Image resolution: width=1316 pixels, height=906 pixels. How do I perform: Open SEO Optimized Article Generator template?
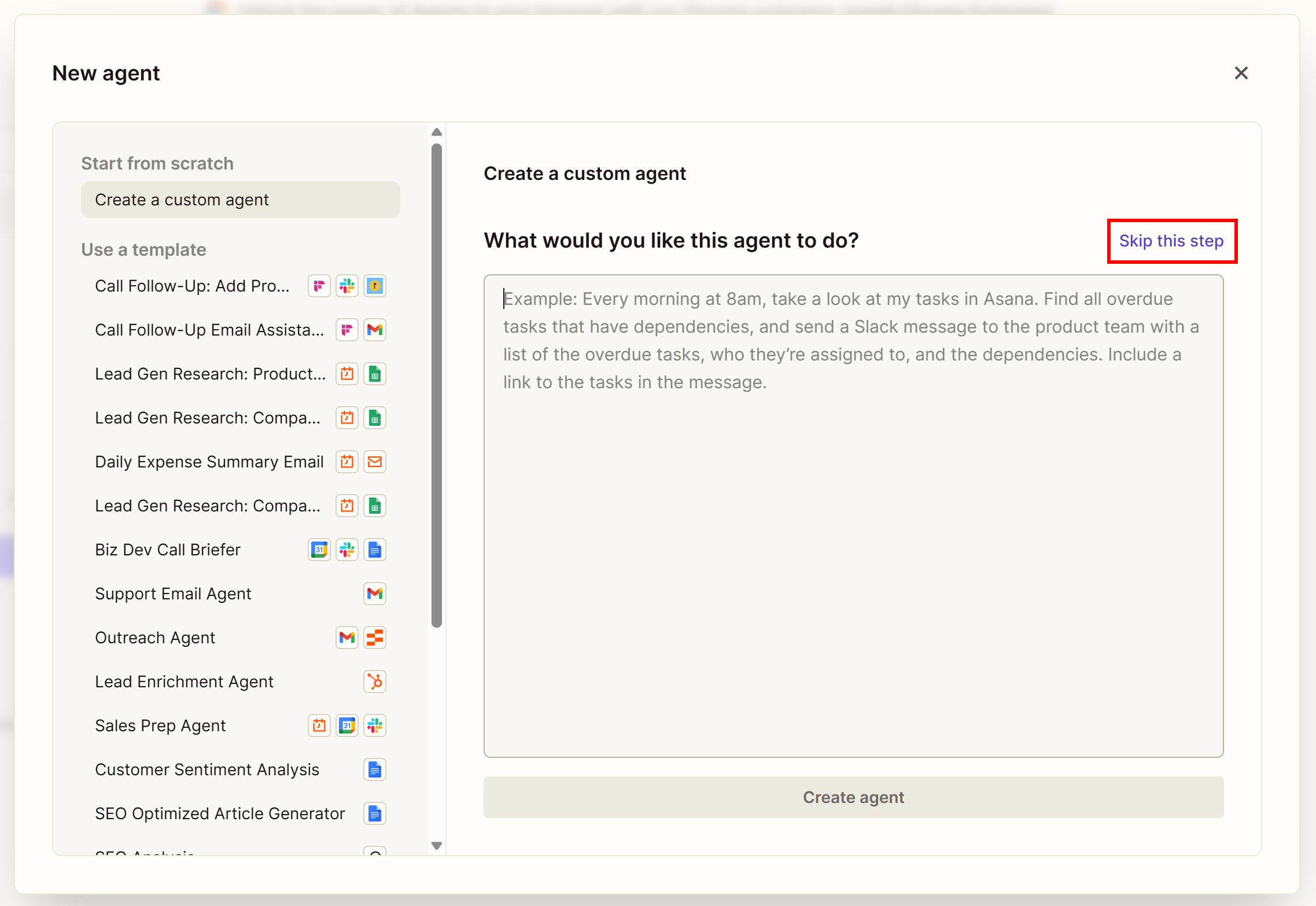coord(220,813)
